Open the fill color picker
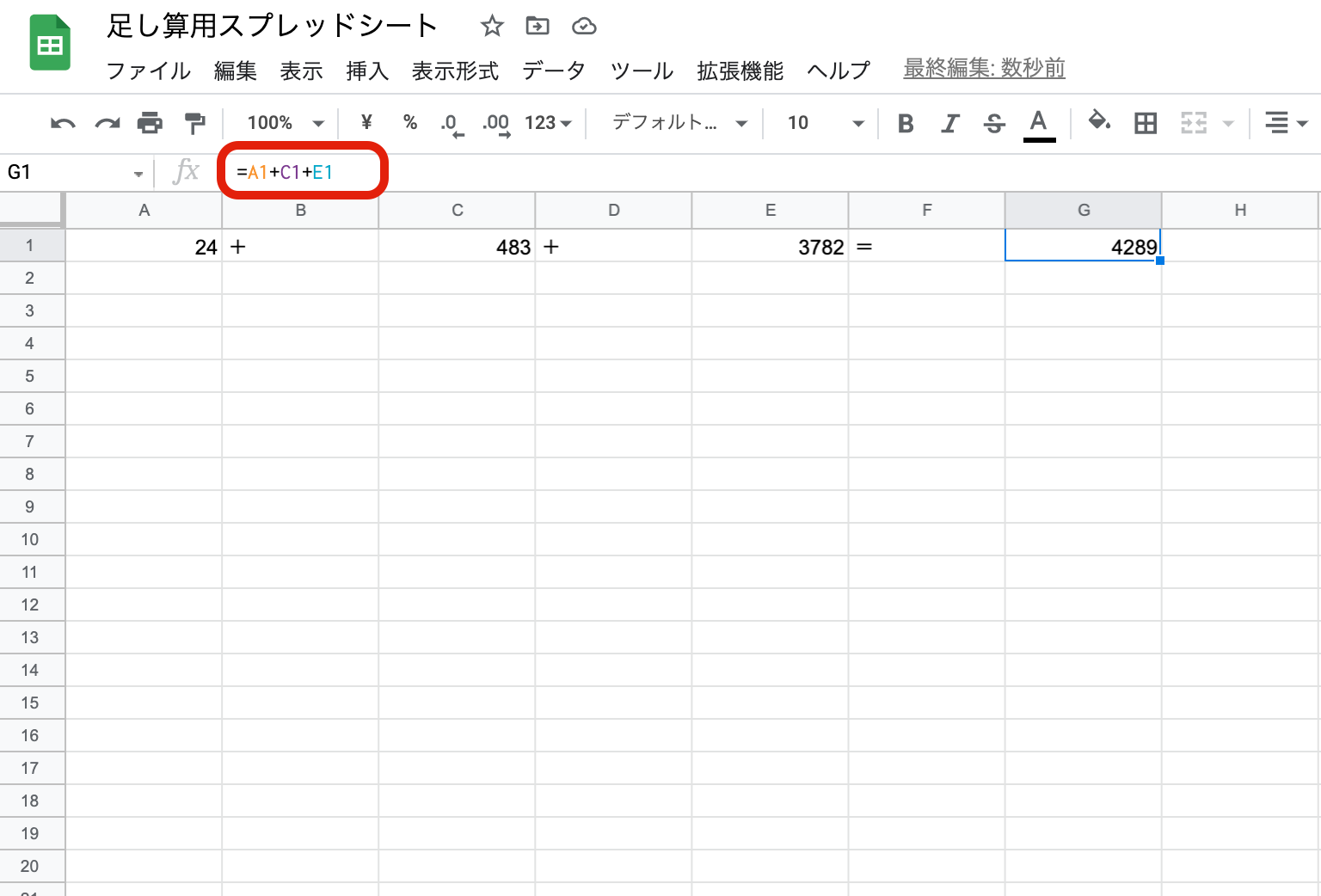The image size is (1321, 896). pos(1099,122)
